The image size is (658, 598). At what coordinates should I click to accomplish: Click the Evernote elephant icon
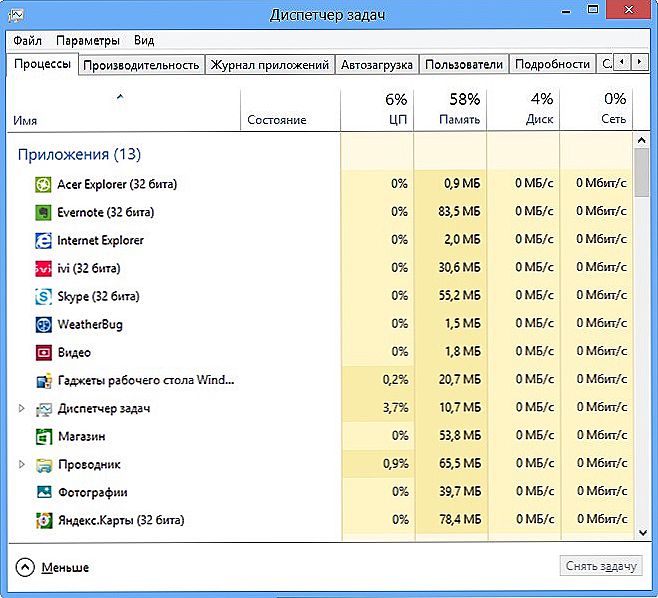click(x=43, y=212)
